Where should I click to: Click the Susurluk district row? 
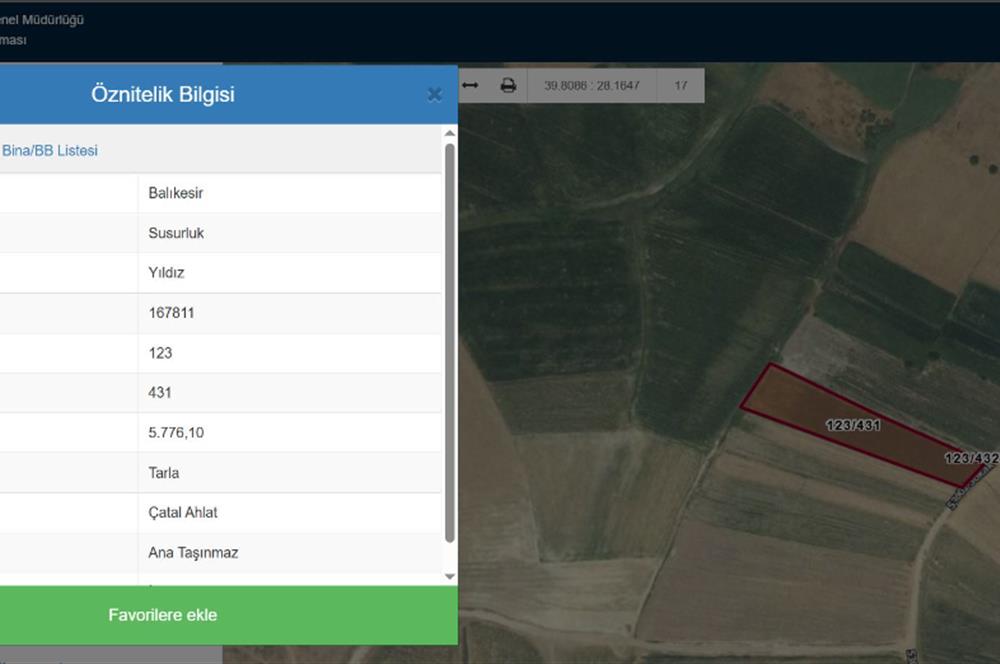click(176, 233)
